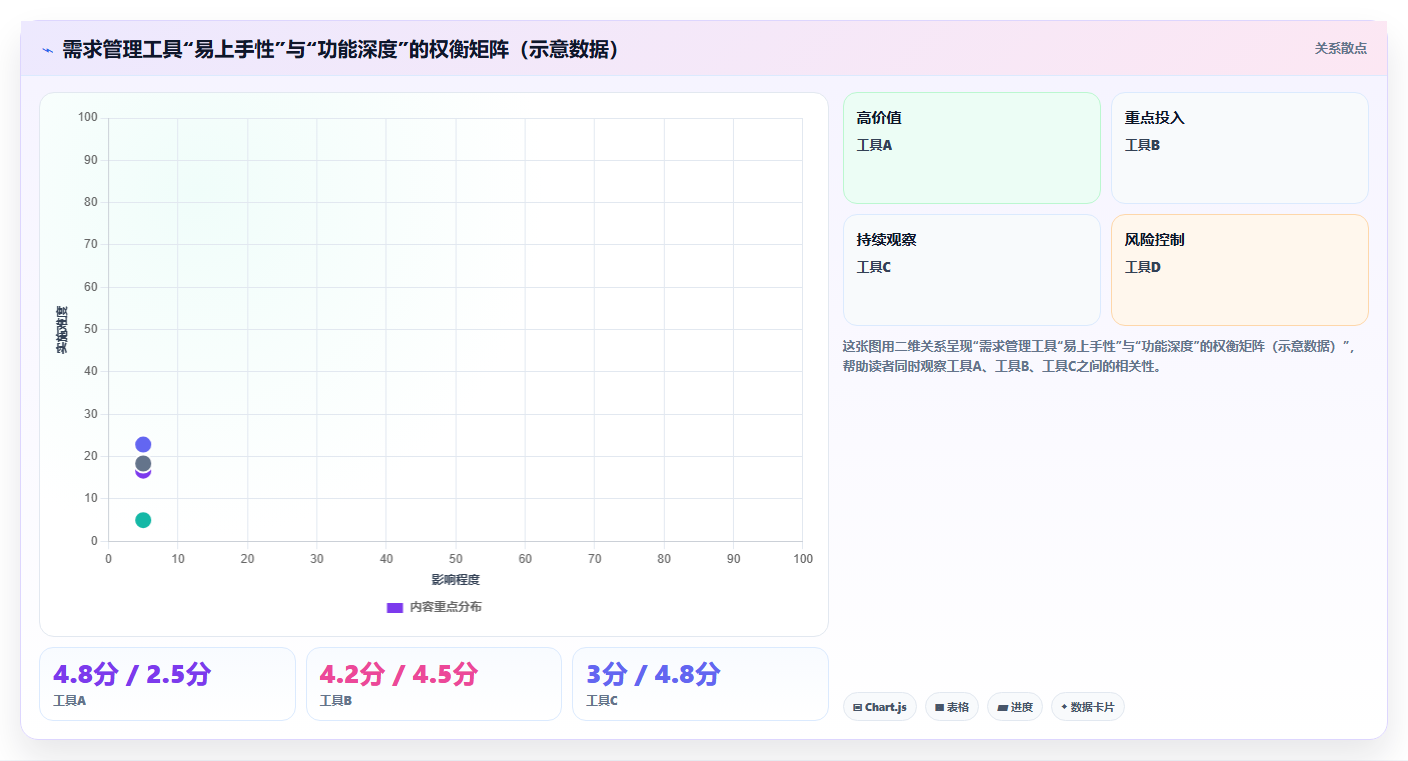This screenshot has width=1408, height=761.
Task: Open the 风险控制 工具D quadrant card
Action: point(1239,270)
